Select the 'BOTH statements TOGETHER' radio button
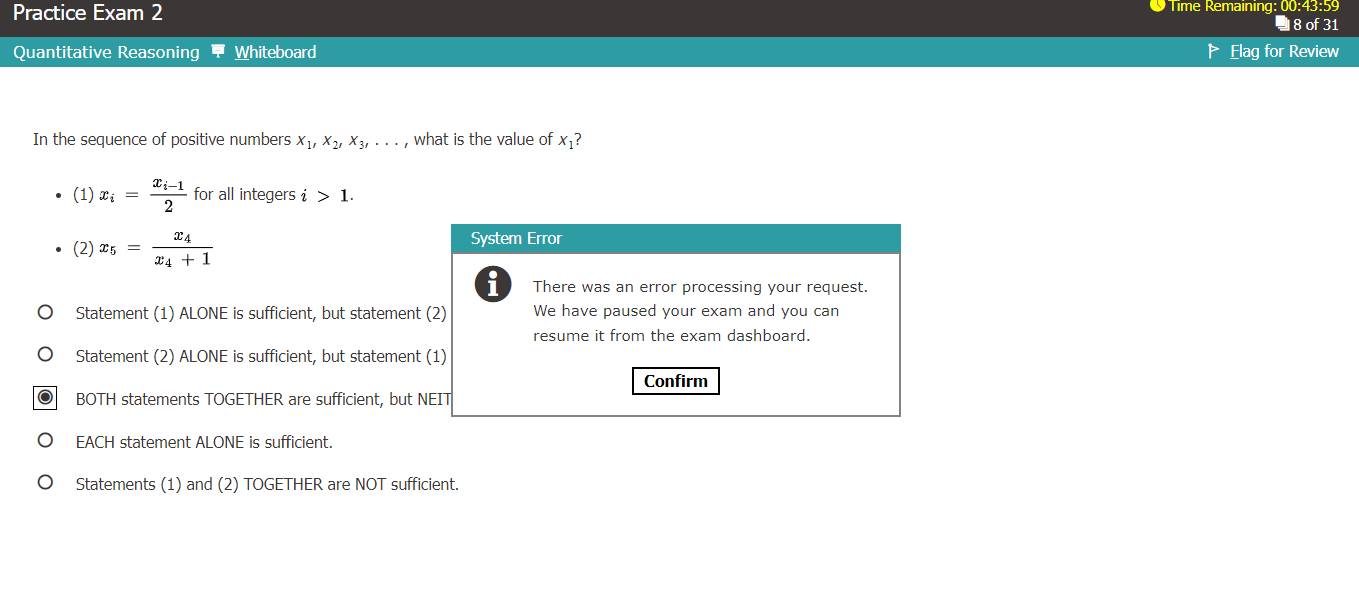 pos(45,398)
